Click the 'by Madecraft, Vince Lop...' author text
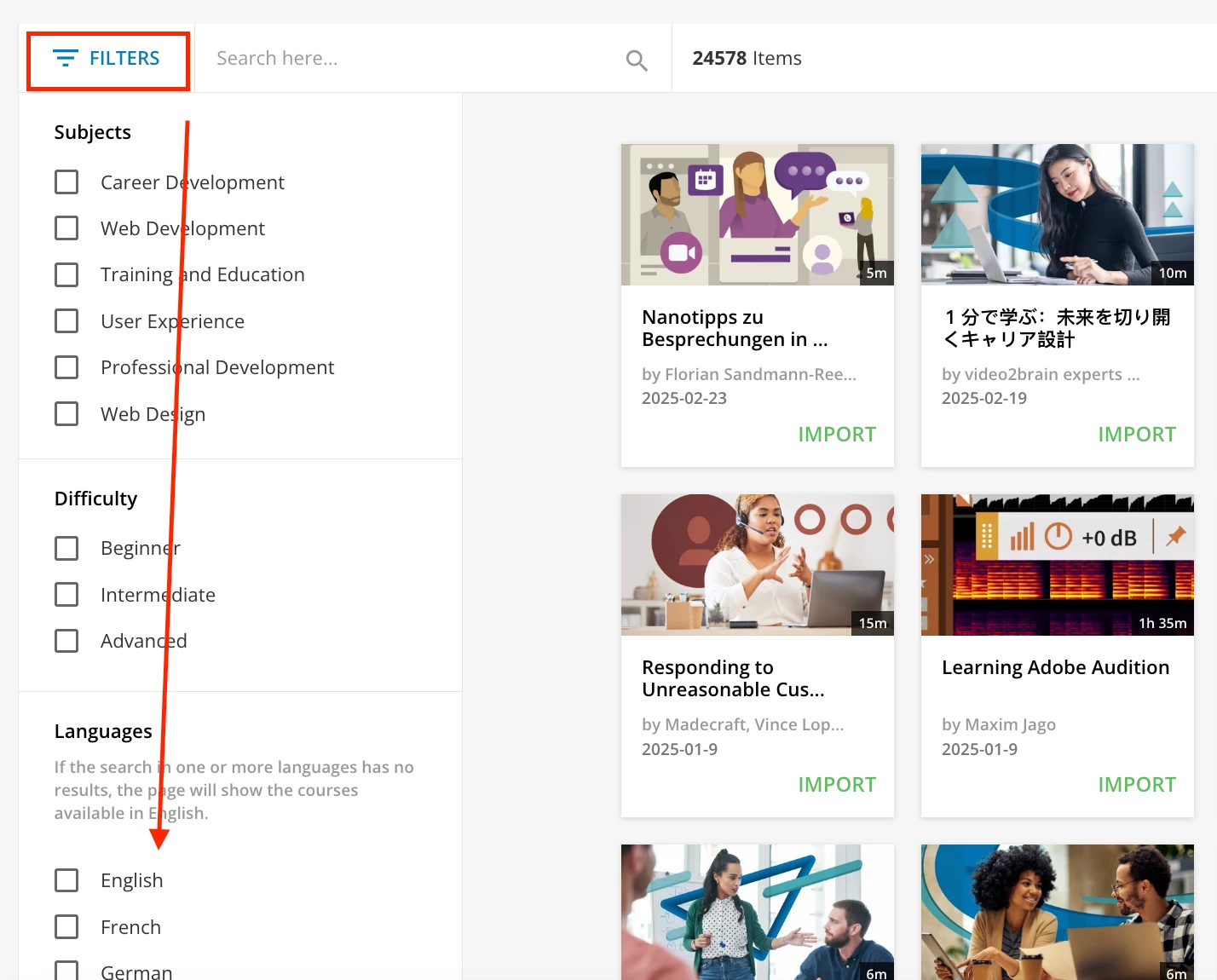 743,725
